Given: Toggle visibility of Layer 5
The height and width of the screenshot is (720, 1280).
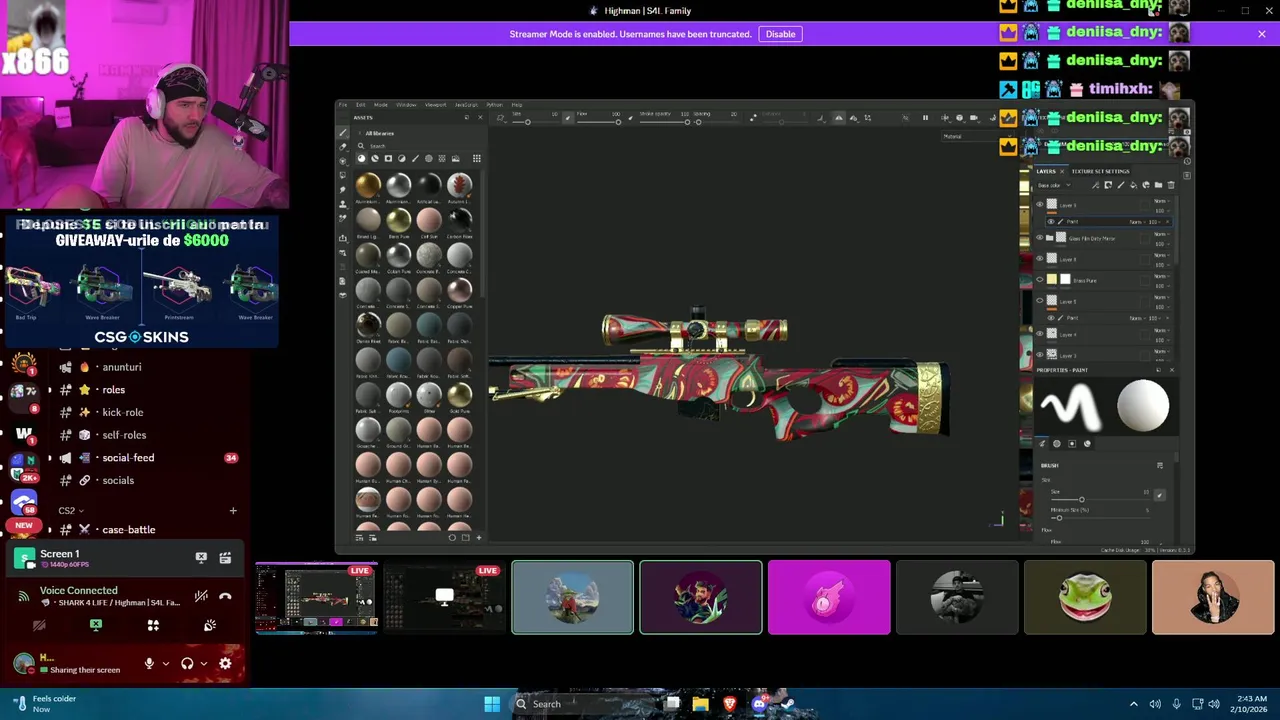Looking at the screenshot, I should (1039, 300).
